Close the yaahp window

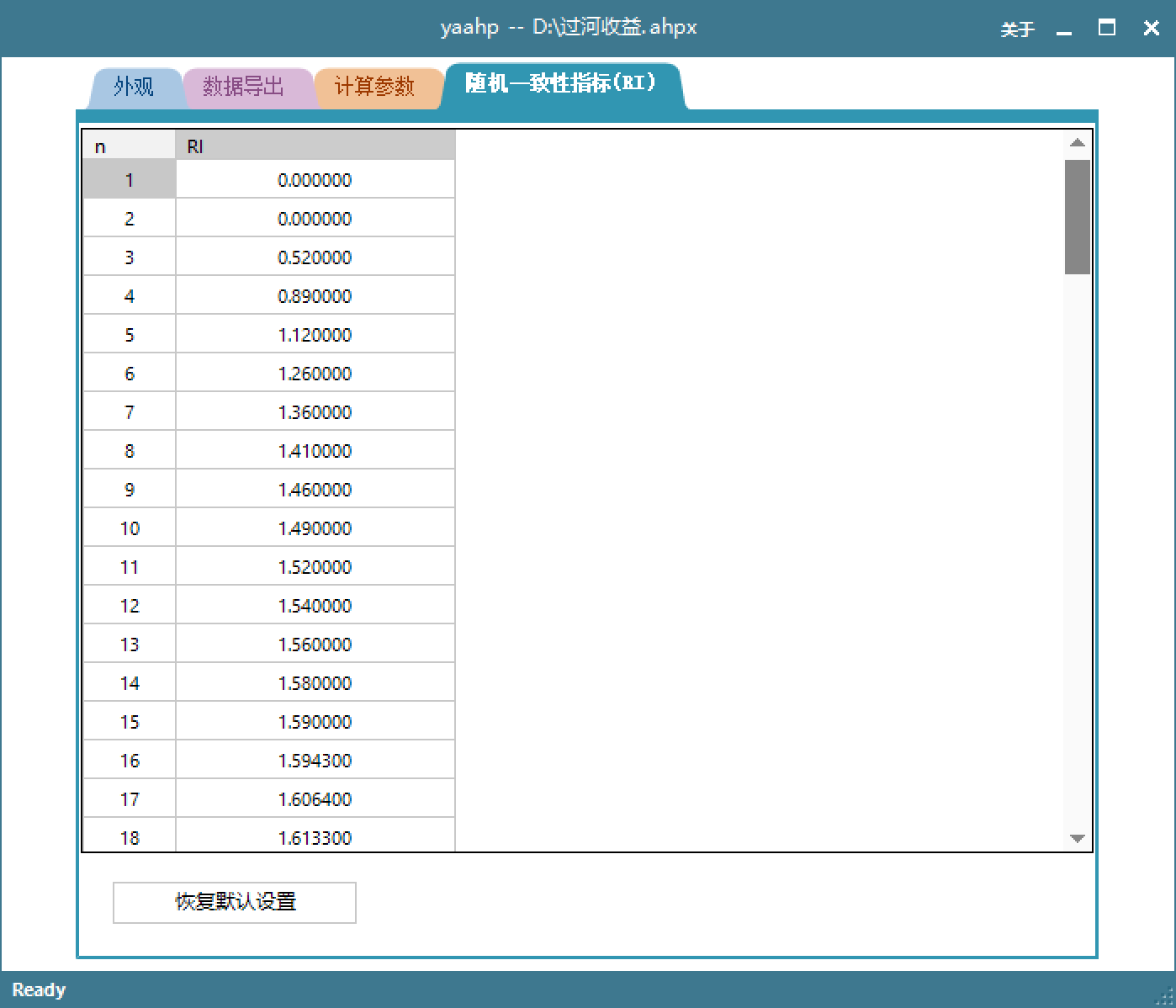(x=1151, y=29)
